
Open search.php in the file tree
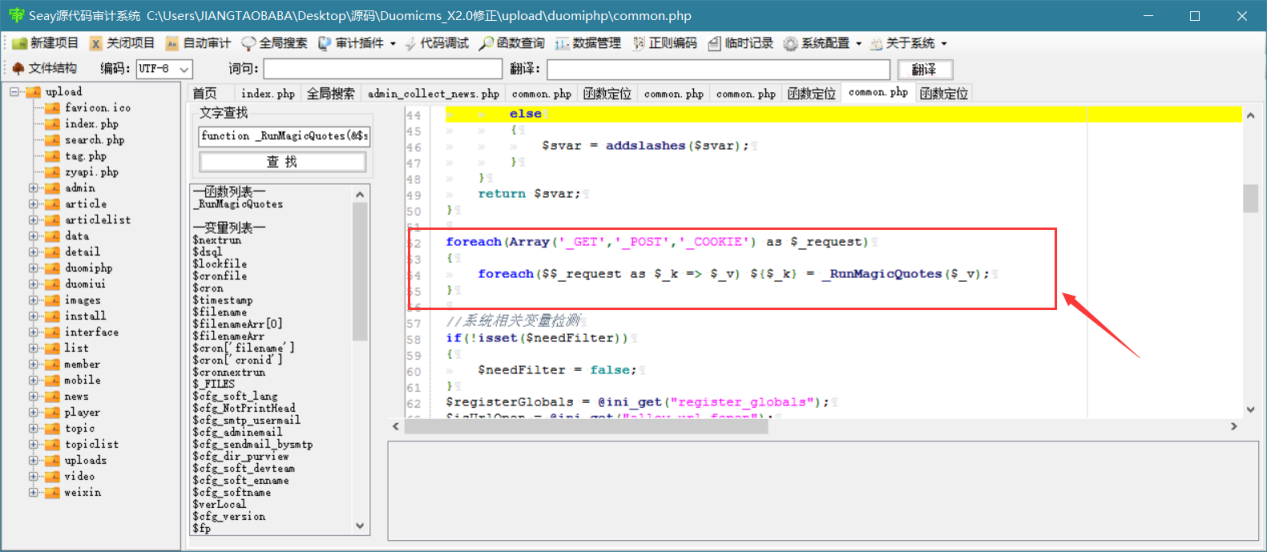[94, 139]
